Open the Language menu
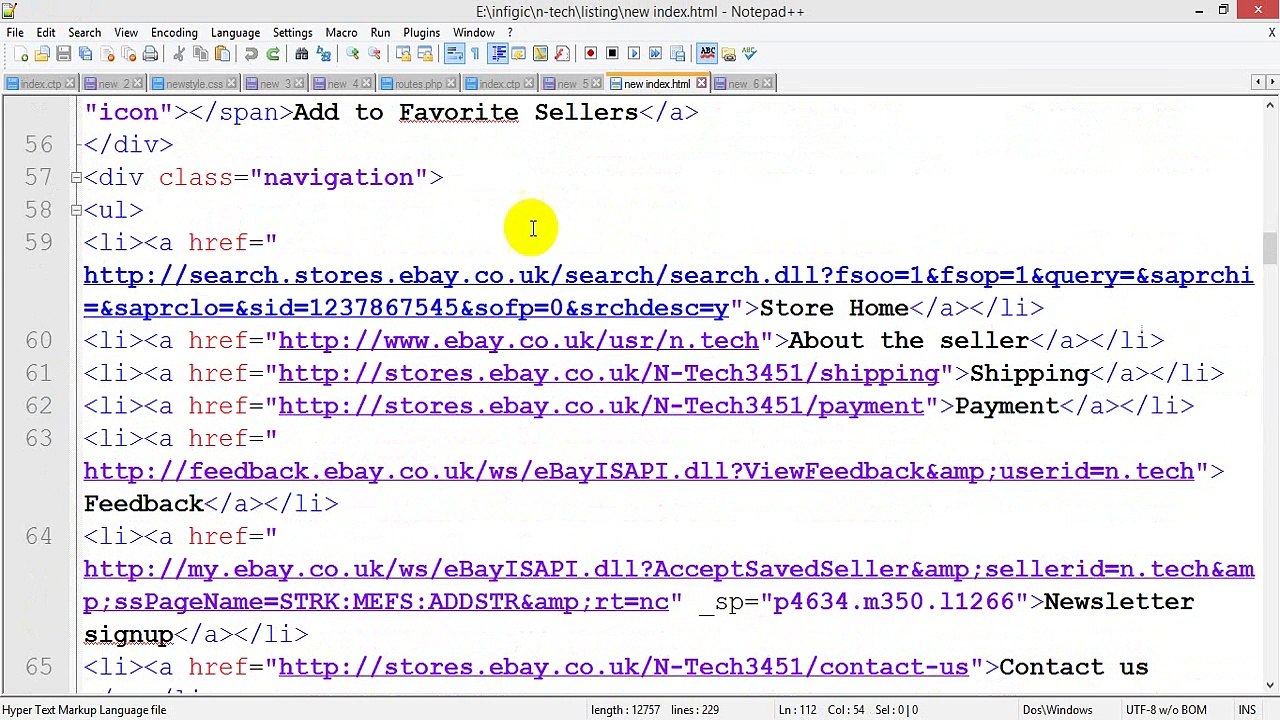This screenshot has height=720, width=1280. click(236, 33)
